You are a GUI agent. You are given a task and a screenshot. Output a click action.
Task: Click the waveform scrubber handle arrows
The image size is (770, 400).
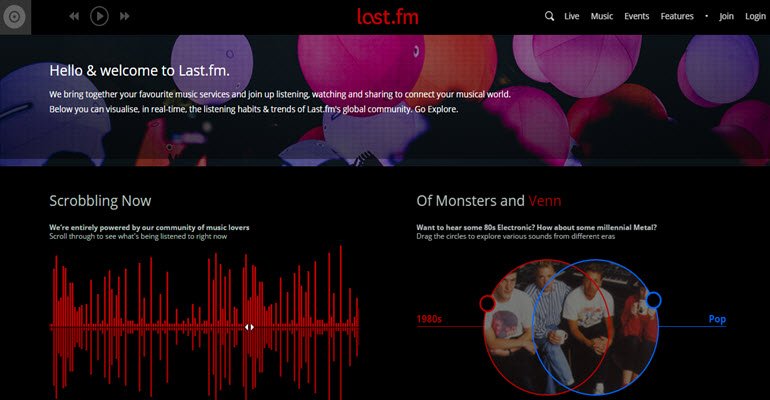coord(249,327)
